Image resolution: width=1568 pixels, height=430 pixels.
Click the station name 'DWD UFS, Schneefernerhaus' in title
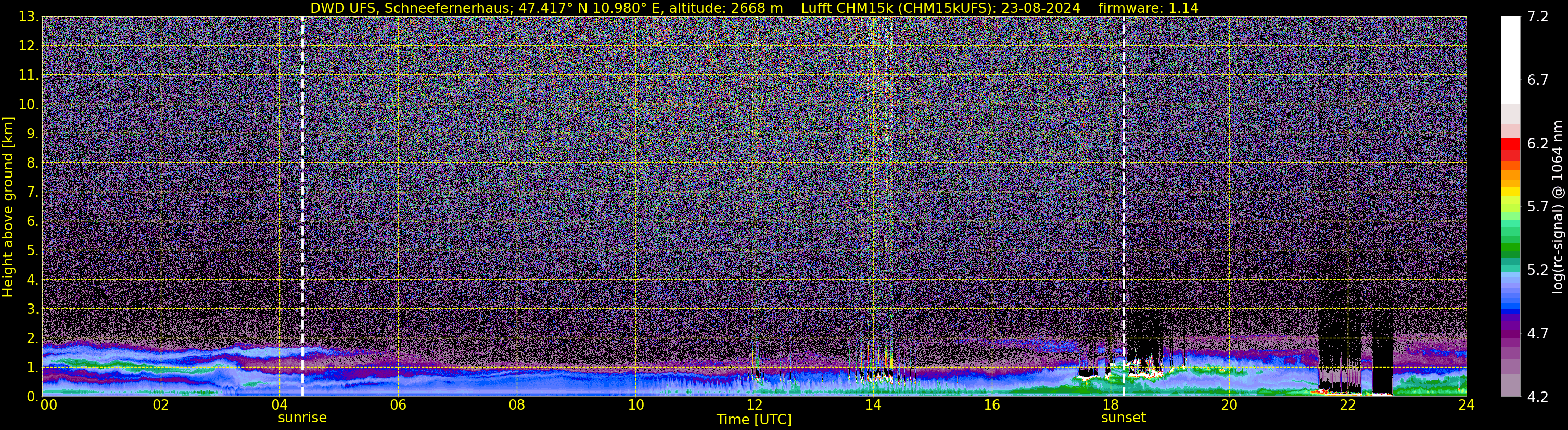tap(410, 8)
